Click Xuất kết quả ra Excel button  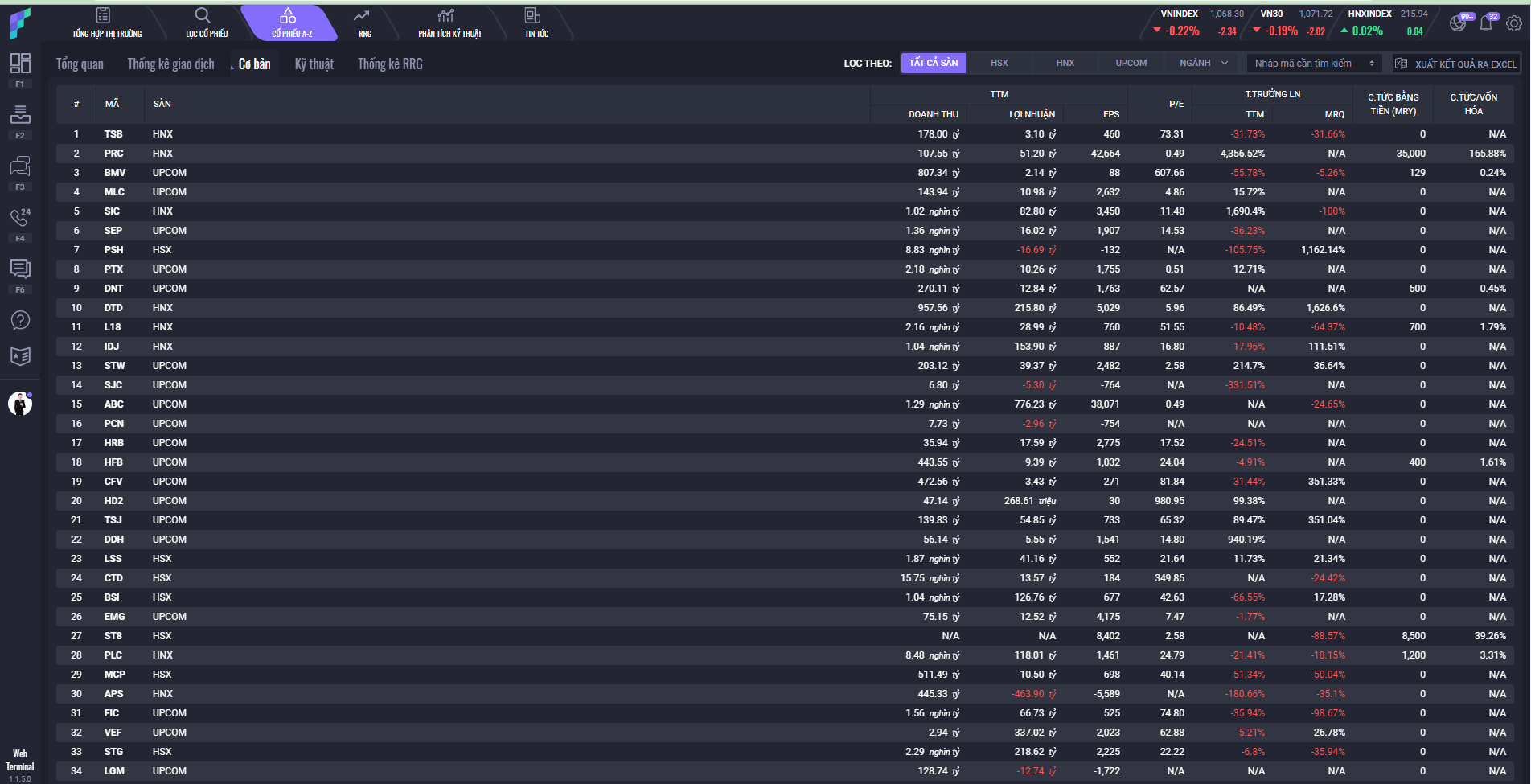point(1455,64)
